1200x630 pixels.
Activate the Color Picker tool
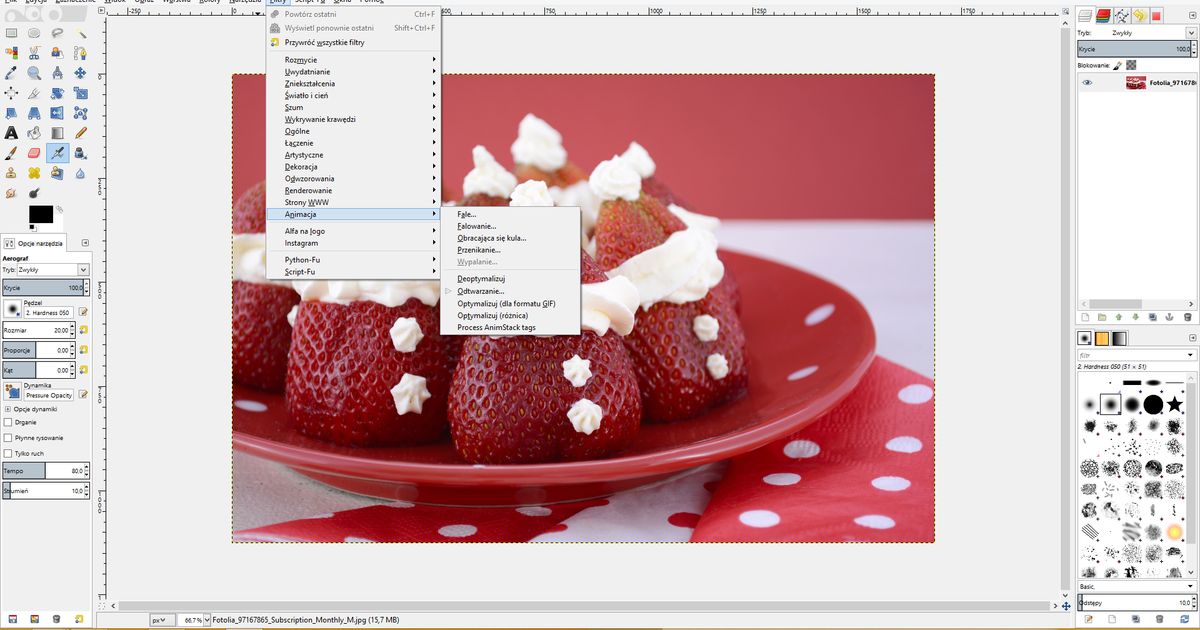(11, 72)
